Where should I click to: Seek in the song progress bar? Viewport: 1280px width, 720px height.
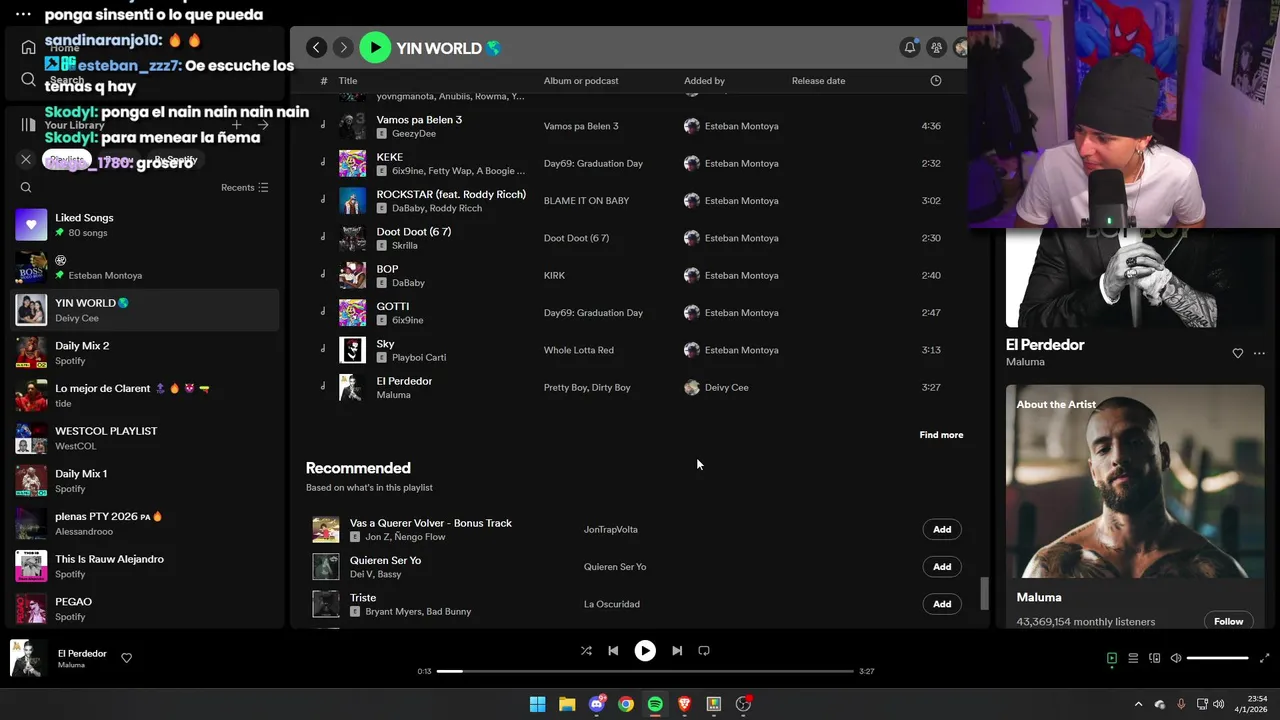(645, 671)
